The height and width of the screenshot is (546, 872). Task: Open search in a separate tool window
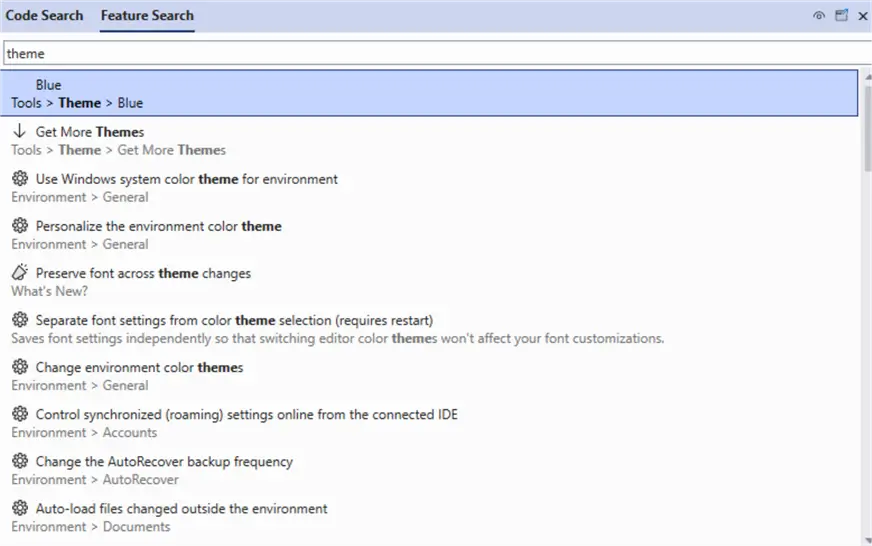(841, 16)
